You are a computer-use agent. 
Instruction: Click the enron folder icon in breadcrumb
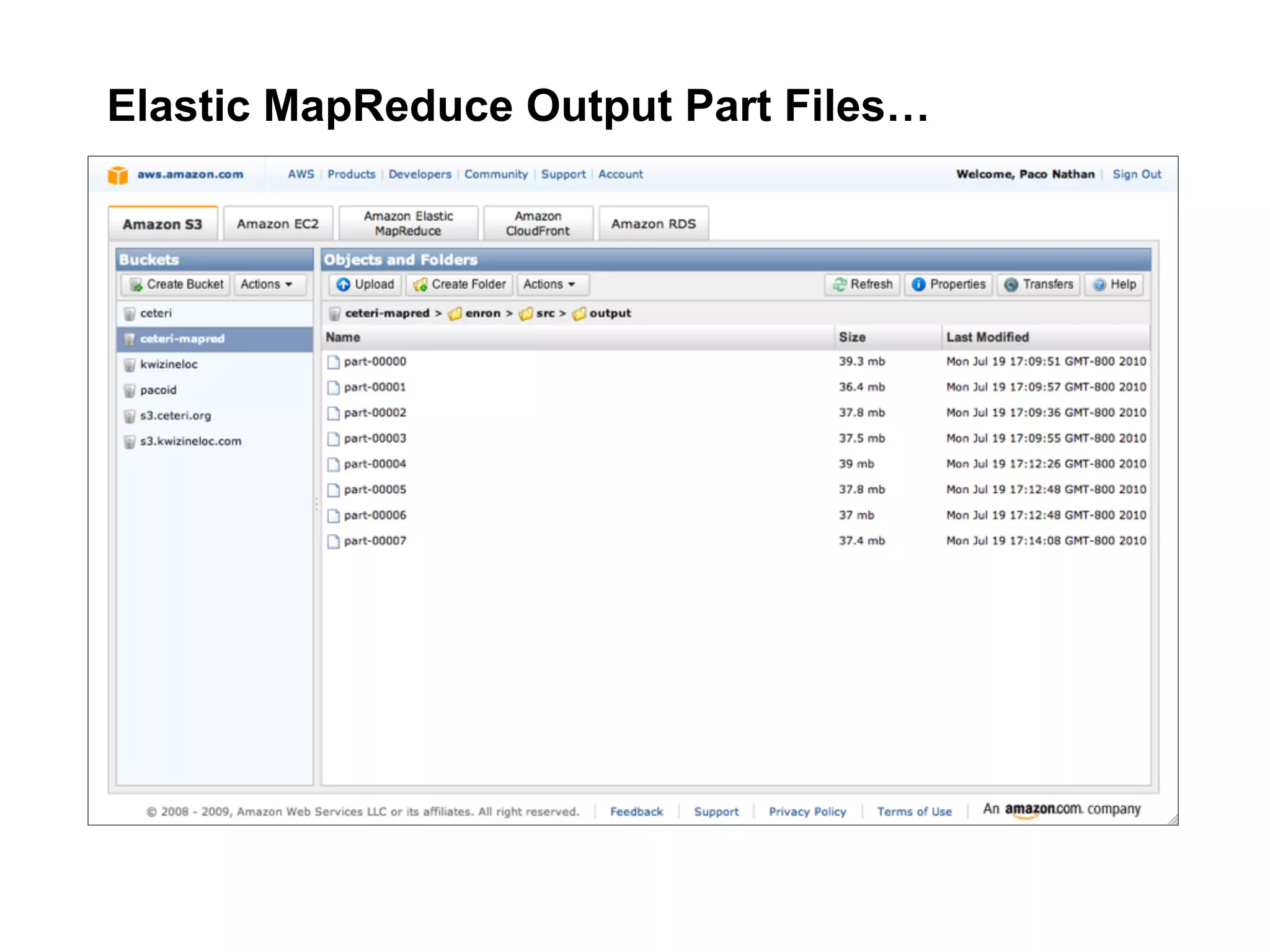pos(455,314)
